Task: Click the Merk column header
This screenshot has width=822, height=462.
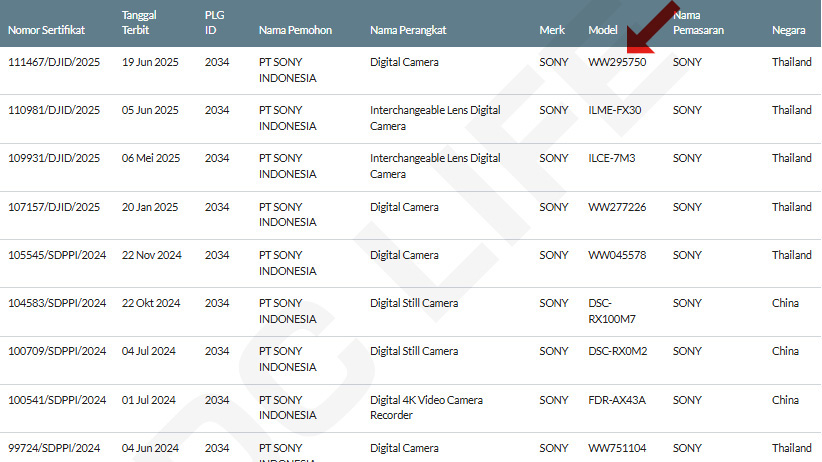Action: click(552, 30)
